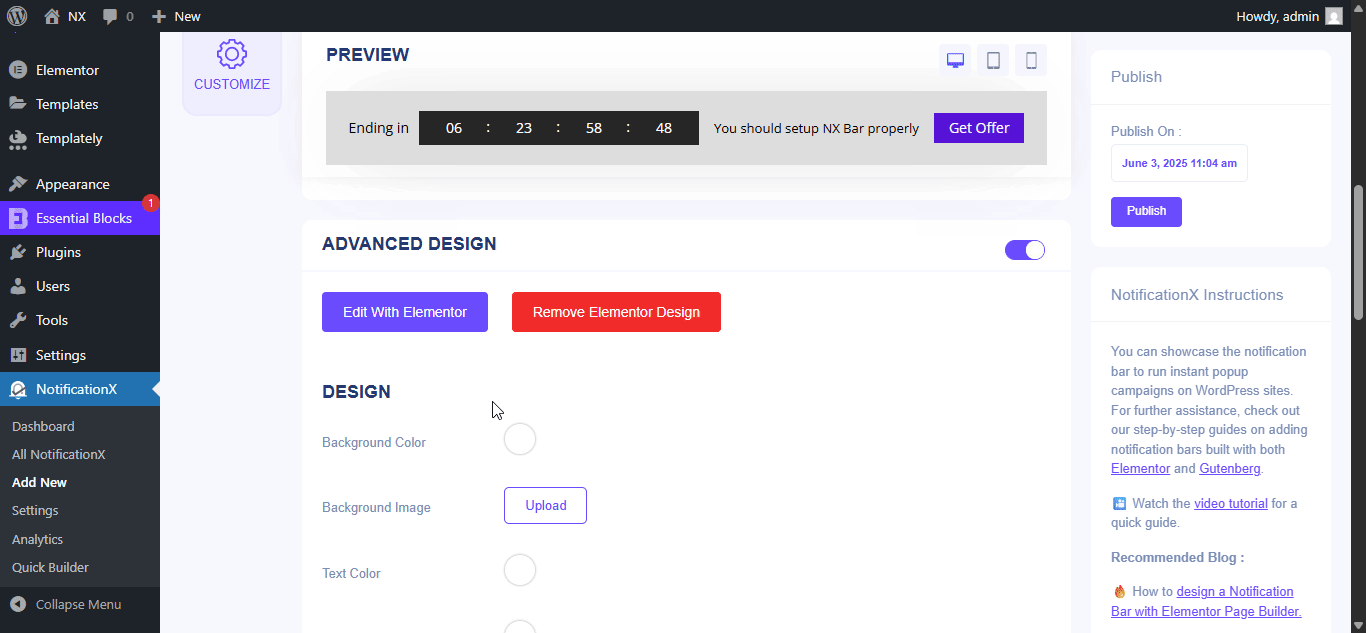
Task: Click the Publish button
Action: click(x=1146, y=211)
